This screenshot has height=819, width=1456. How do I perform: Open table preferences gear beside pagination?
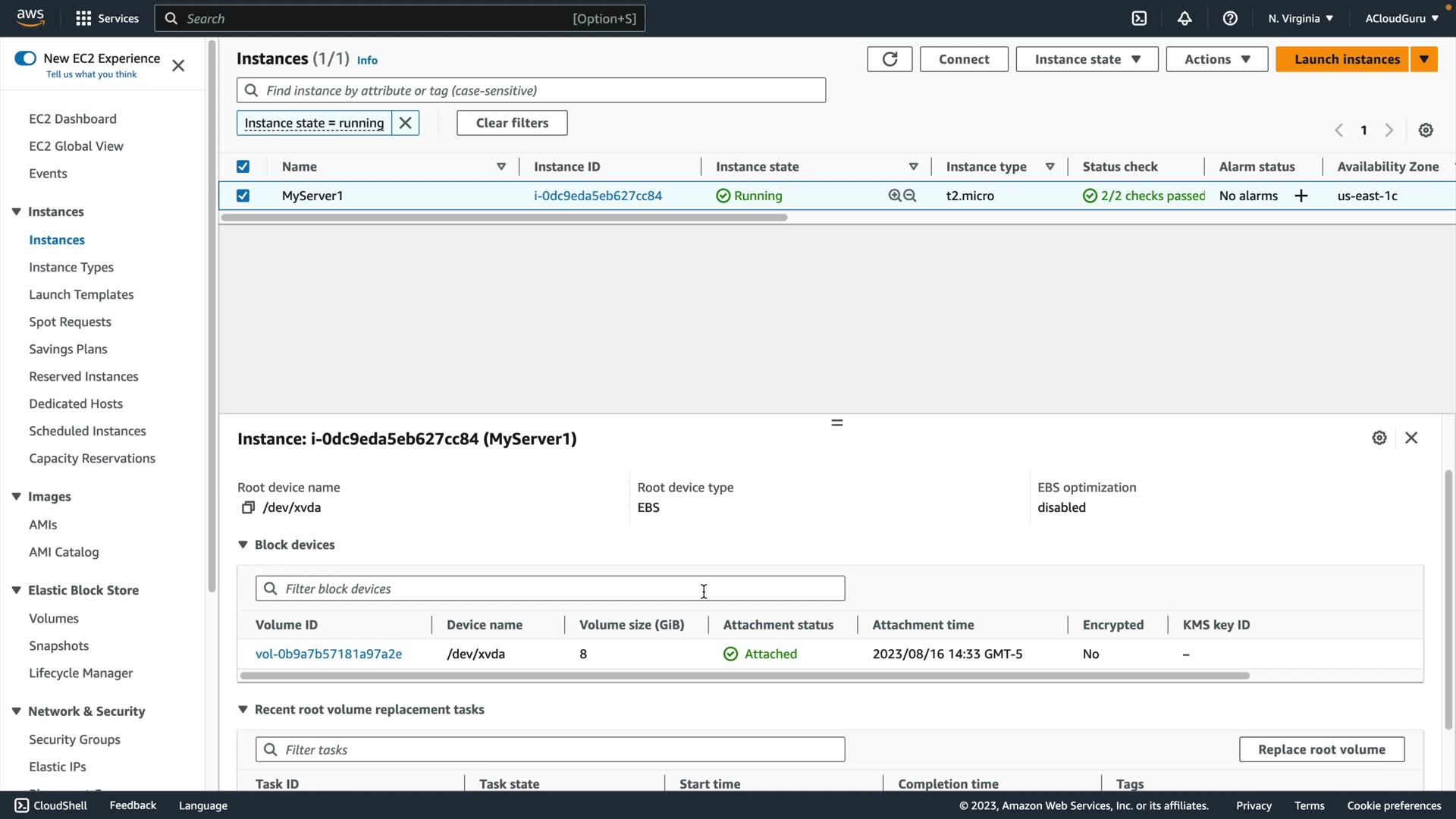pyautogui.click(x=1426, y=130)
